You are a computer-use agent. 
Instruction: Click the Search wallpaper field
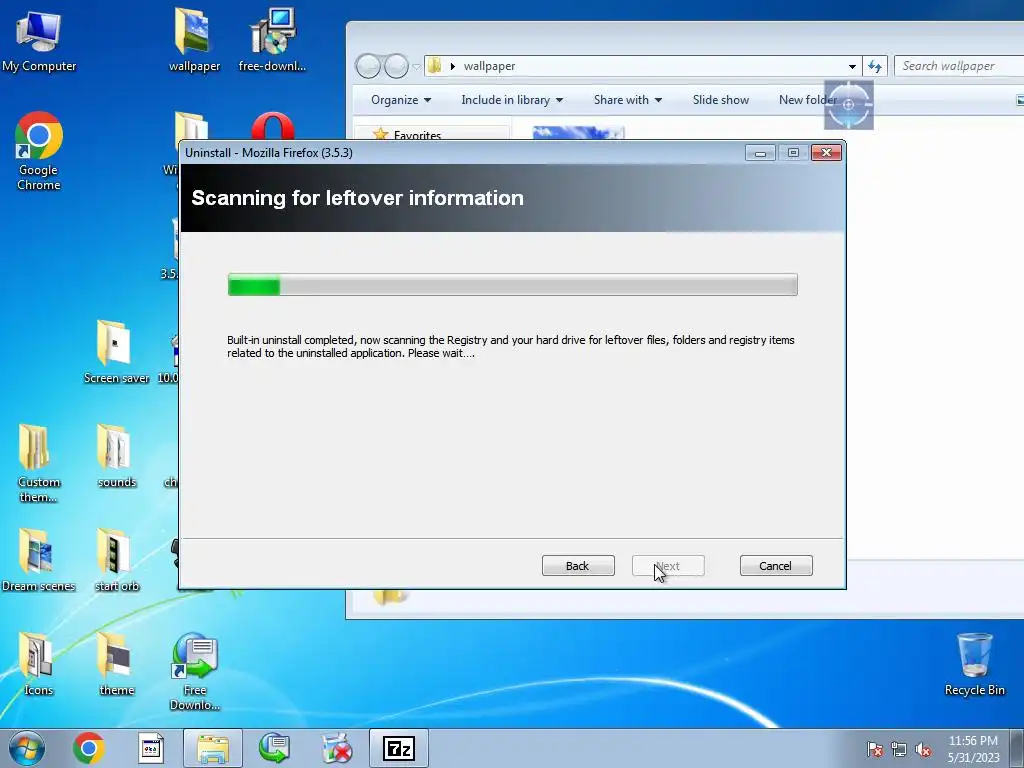pyautogui.click(x=959, y=66)
